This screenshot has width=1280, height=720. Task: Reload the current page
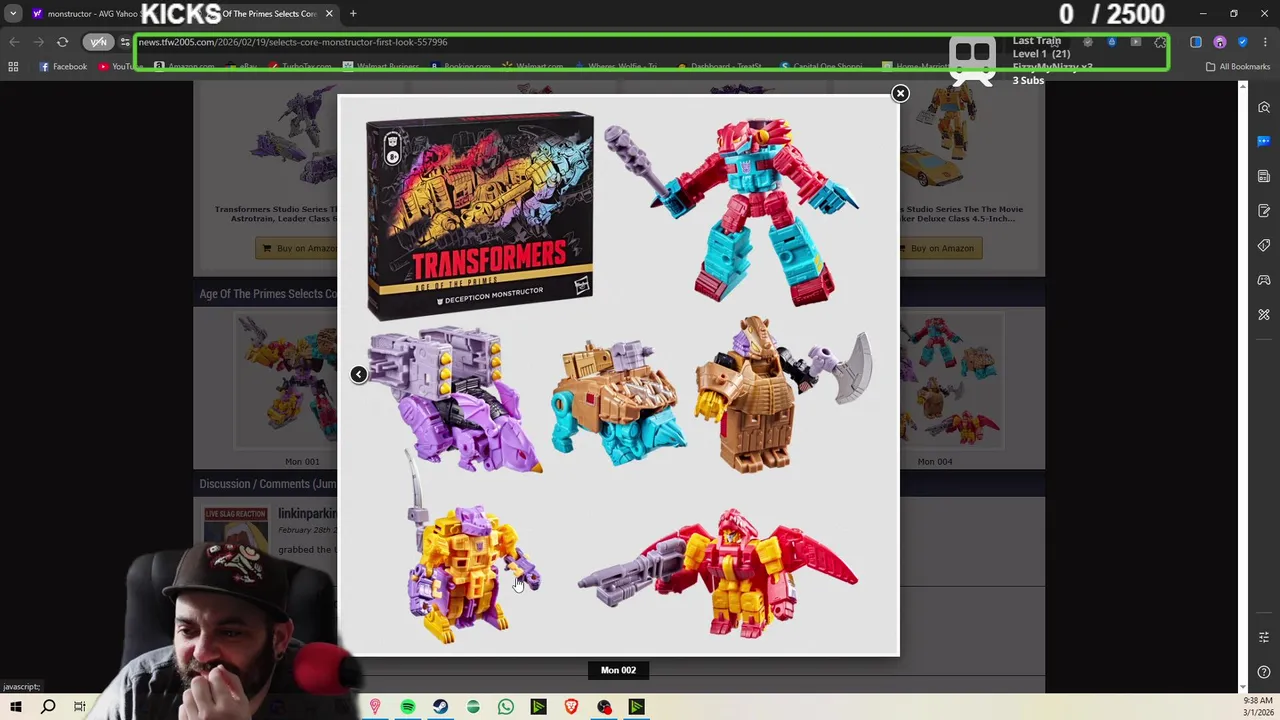(62, 42)
